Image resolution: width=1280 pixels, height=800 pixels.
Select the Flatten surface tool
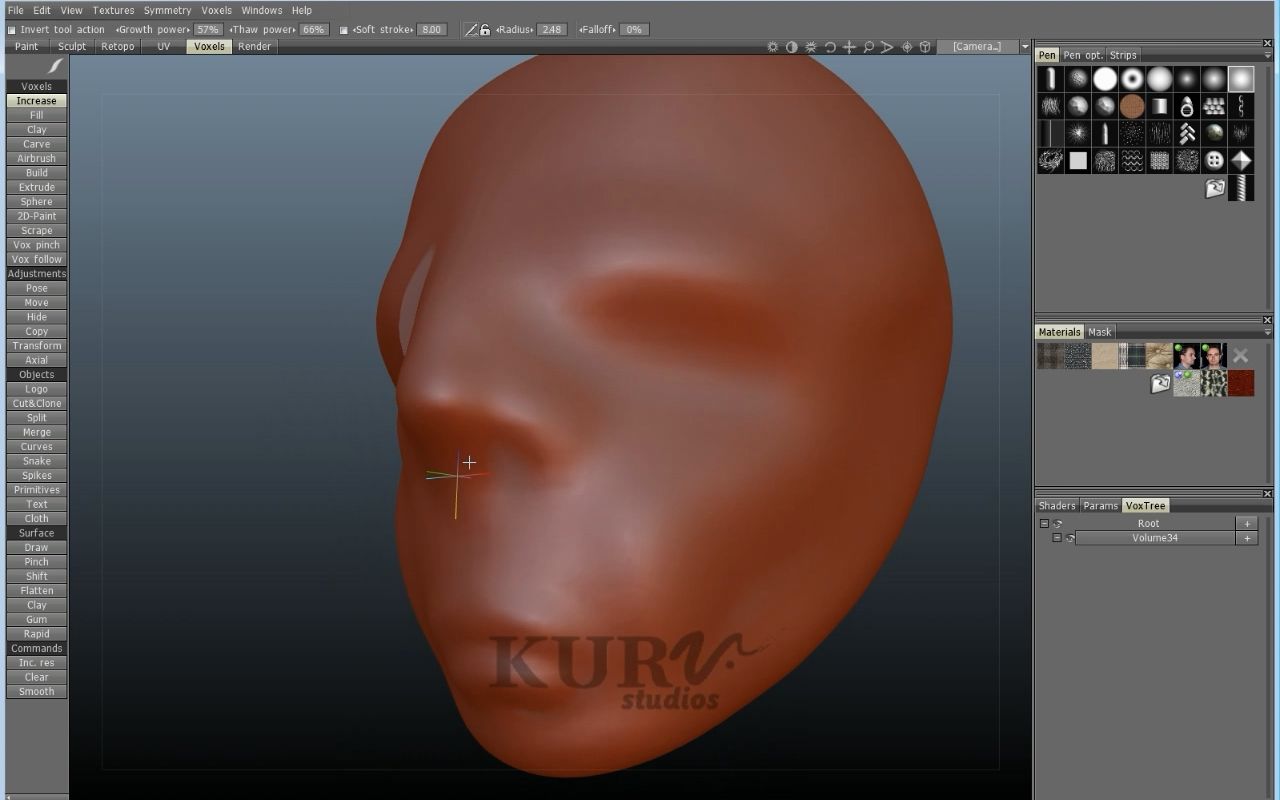pos(37,591)
